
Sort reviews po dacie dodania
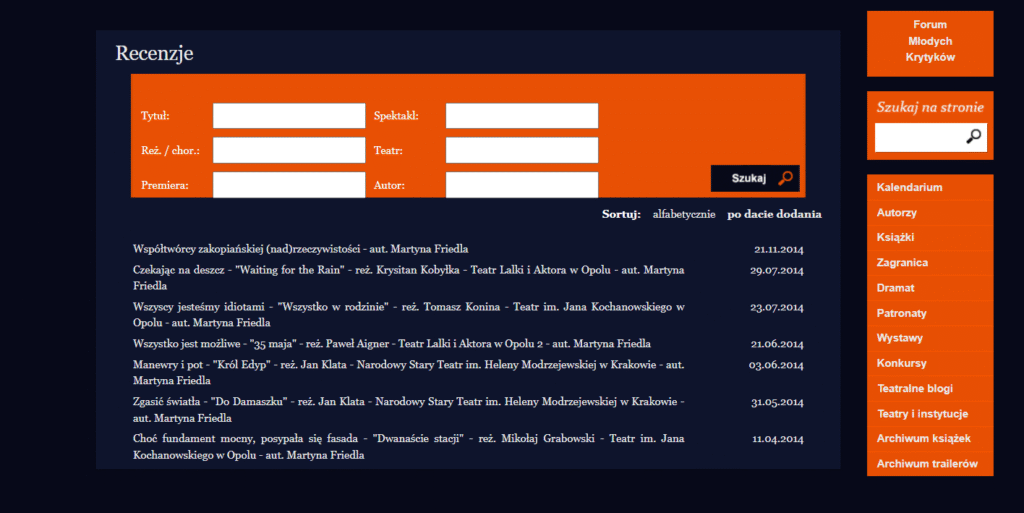(x=774, y=214)
